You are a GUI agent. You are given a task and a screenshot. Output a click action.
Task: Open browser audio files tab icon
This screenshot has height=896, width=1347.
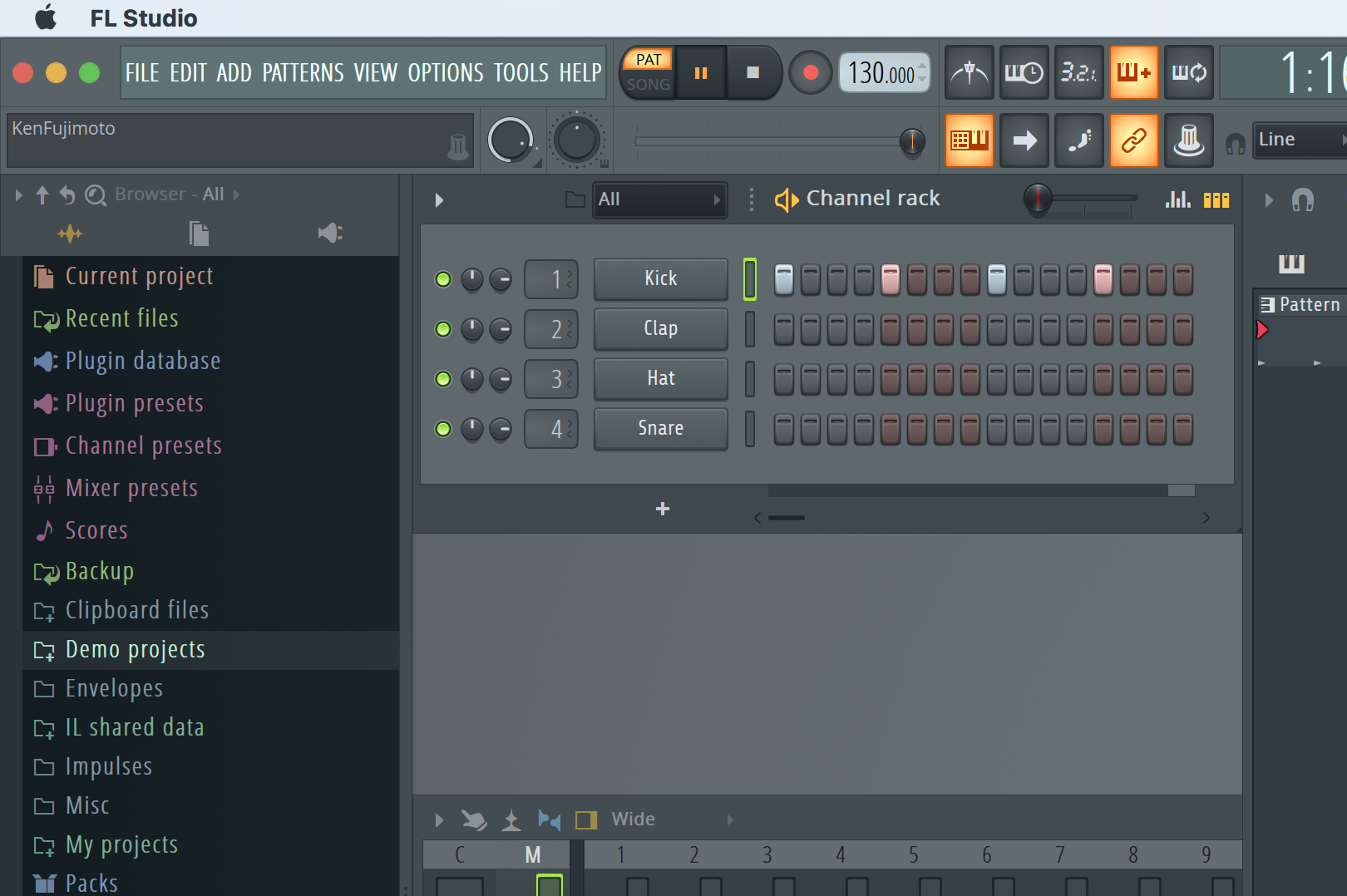coord(70,234)
